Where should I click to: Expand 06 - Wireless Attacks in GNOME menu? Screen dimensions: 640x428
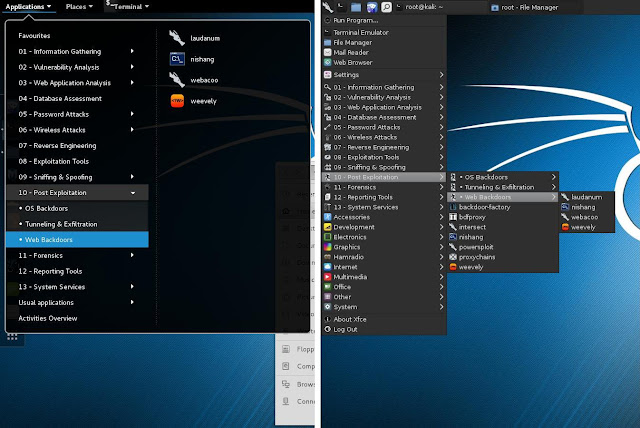pos(77,130)
